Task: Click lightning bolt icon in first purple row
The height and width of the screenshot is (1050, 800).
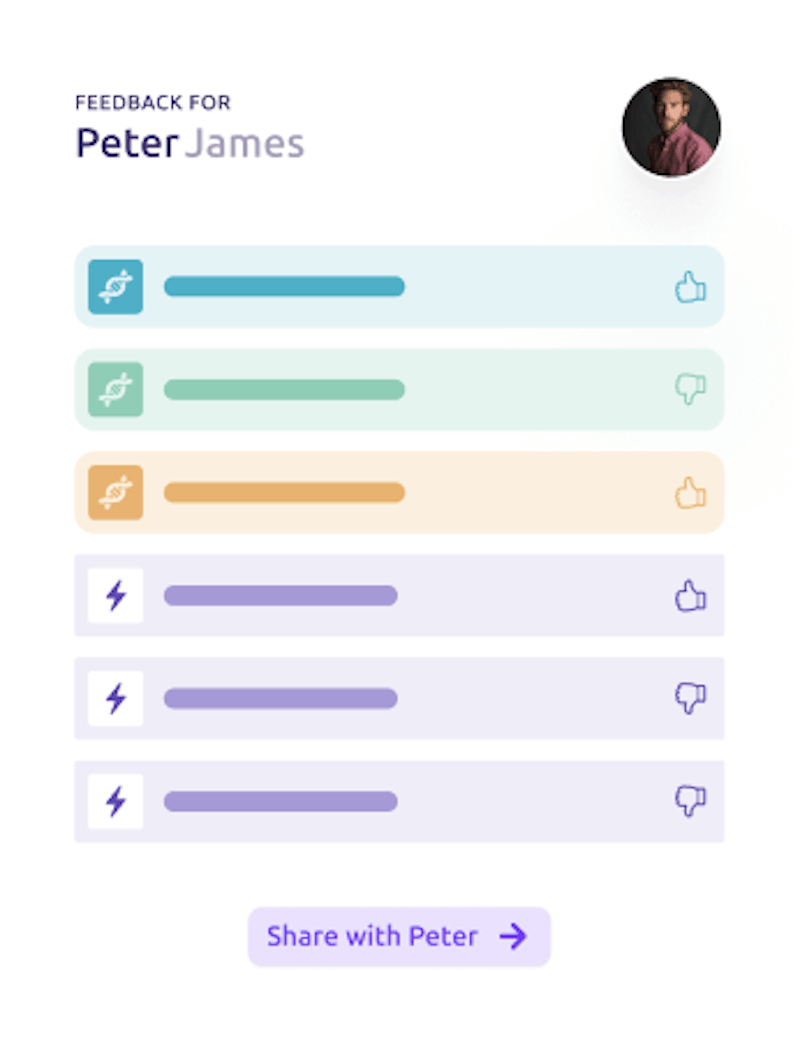Action: pos(115,596)
